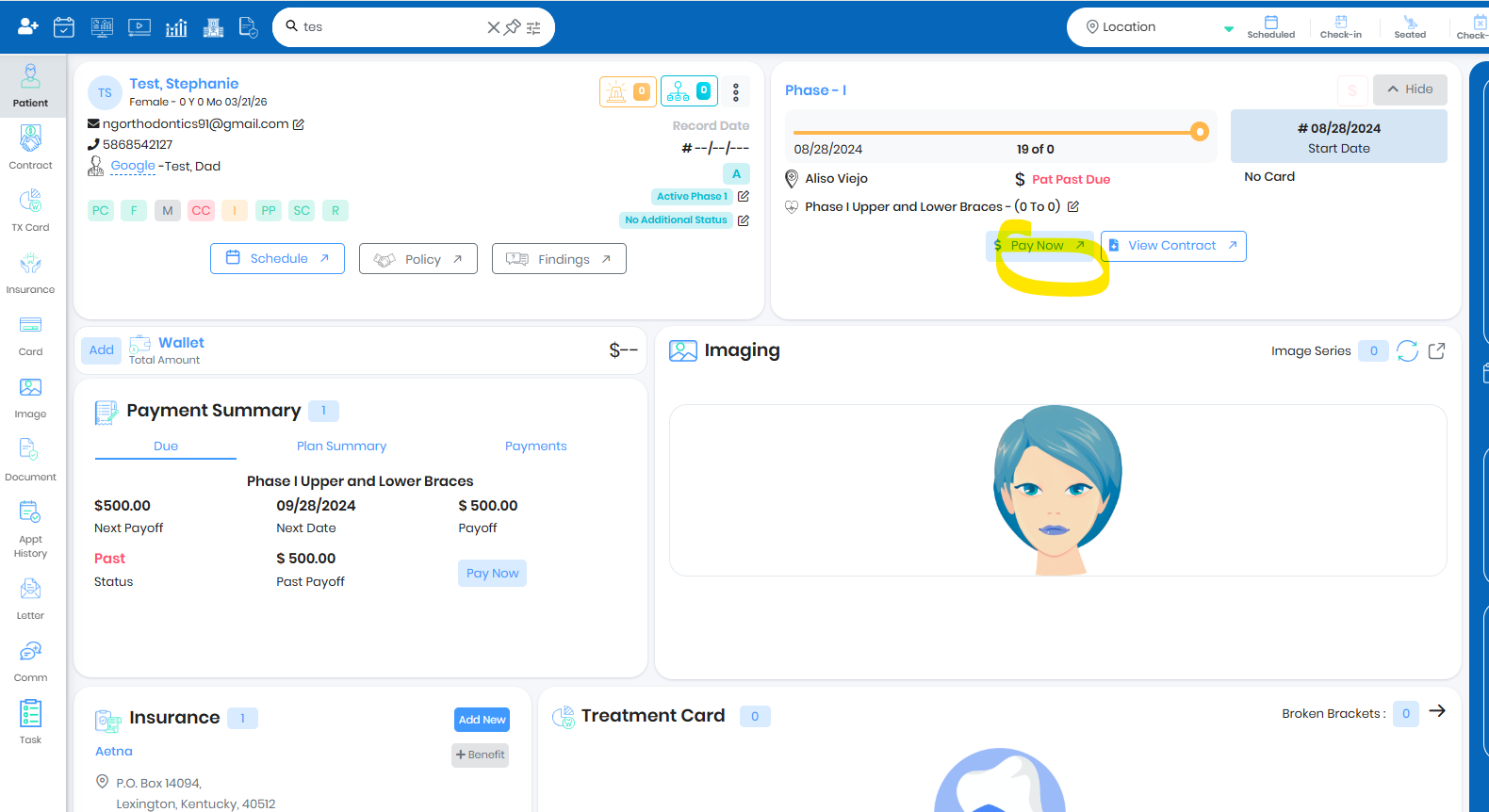1489x812 pixels.
Task: Open Appt History in the left sidebar
Action: click(x=31, y=528)
